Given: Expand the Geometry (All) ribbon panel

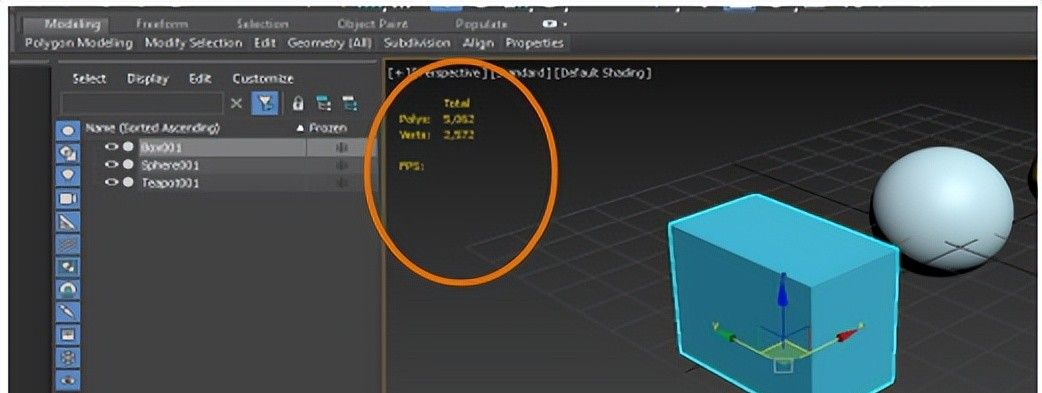Looking at the screenshot, I should coord(330,43).
